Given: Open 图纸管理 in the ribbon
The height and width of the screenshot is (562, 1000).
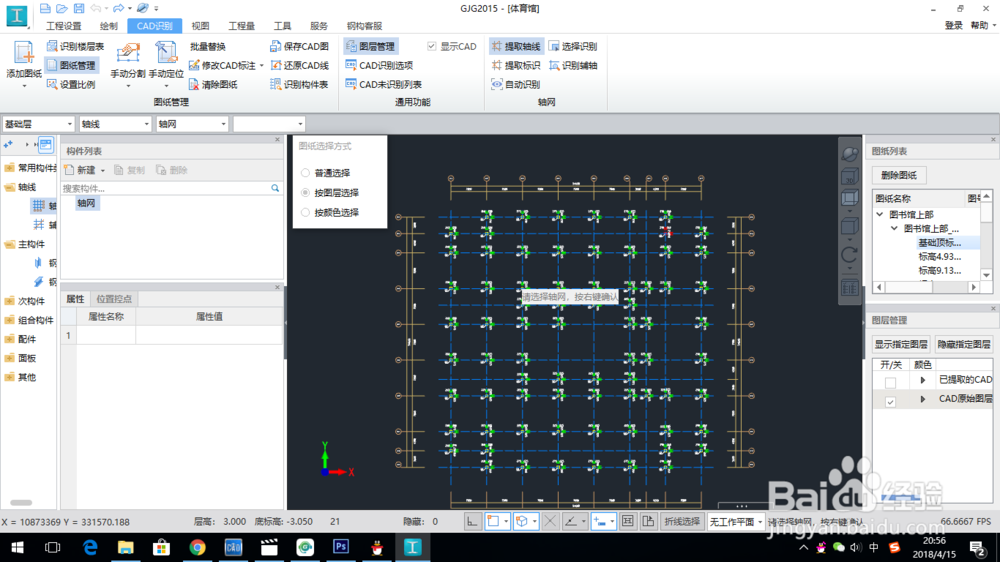Looking at the screenshot, I should click(71, 65).
